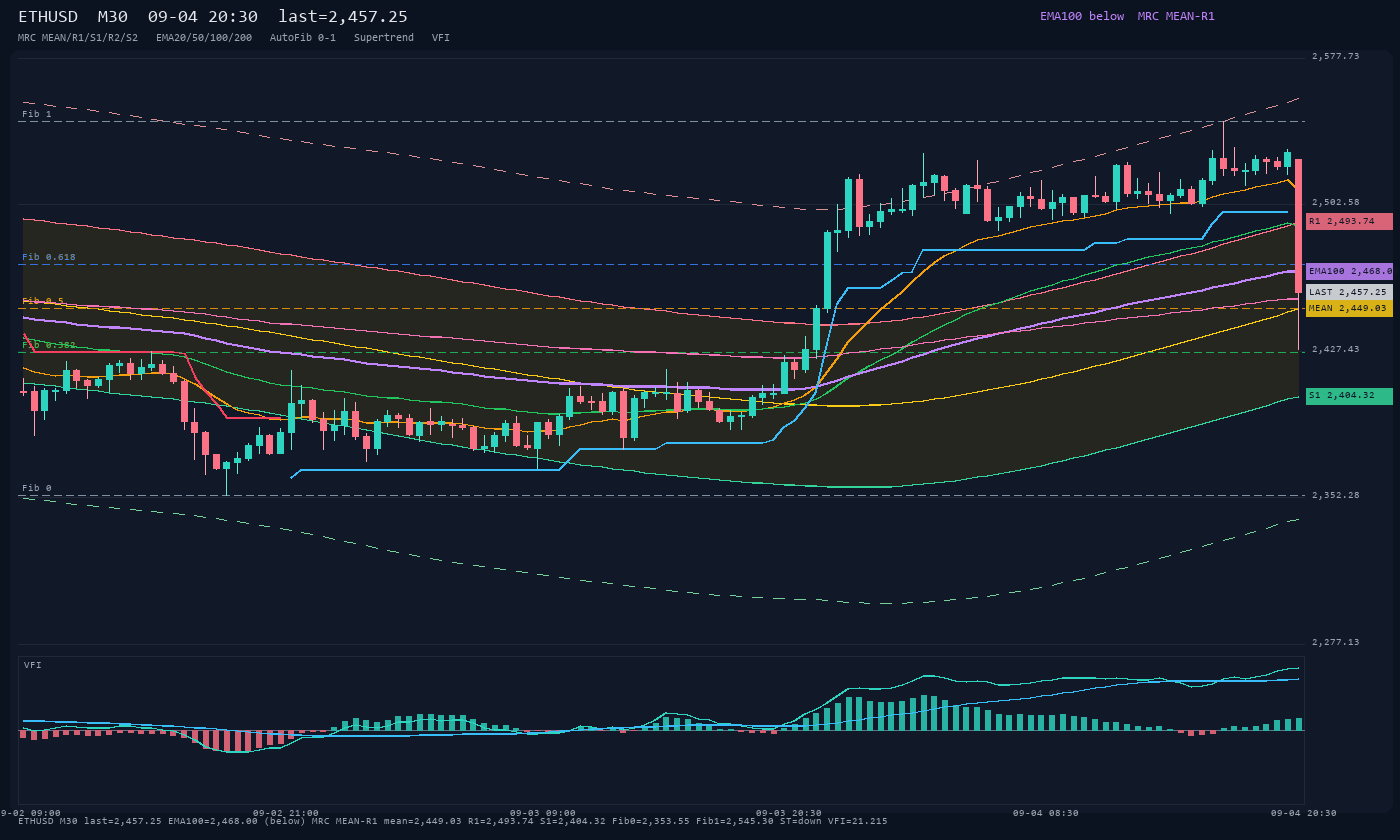Select the MRC MEAN/R1/S1/R2/S2 legend entry
This screenshot has width=1400, height=840.
[x=78, y=37]
